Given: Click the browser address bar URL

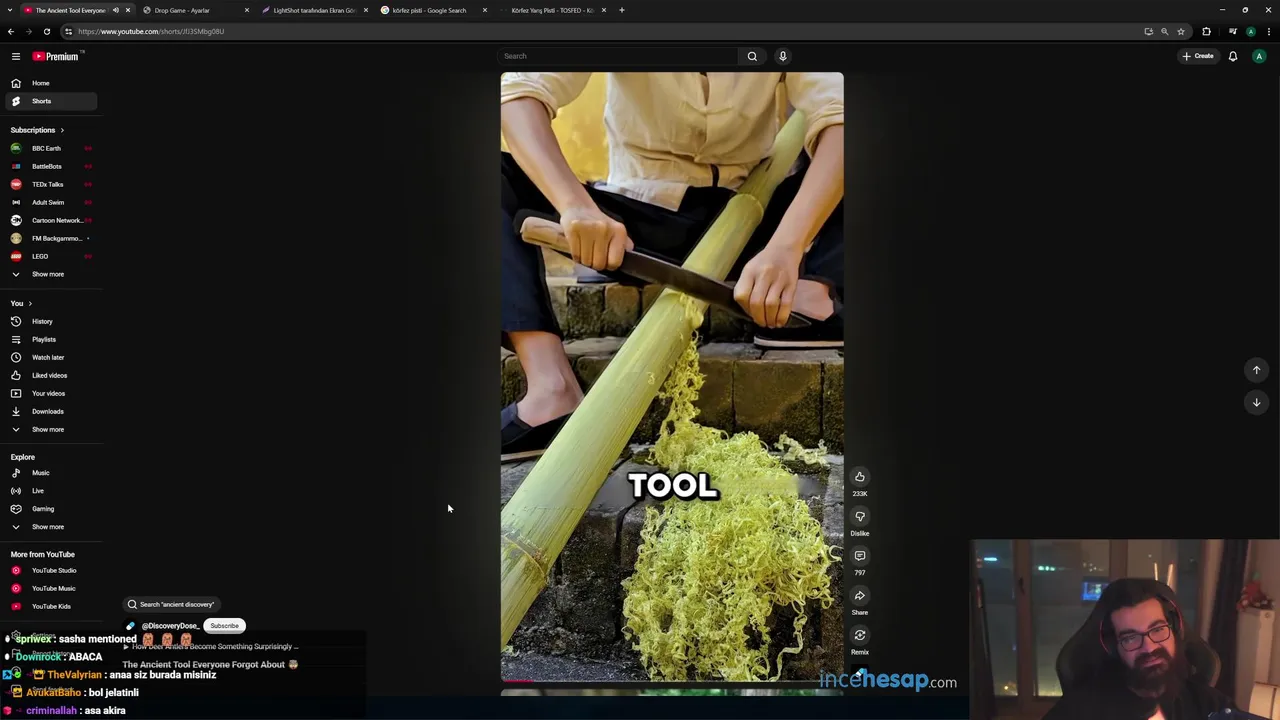Looking at the screenshot, I should (150, 31).
